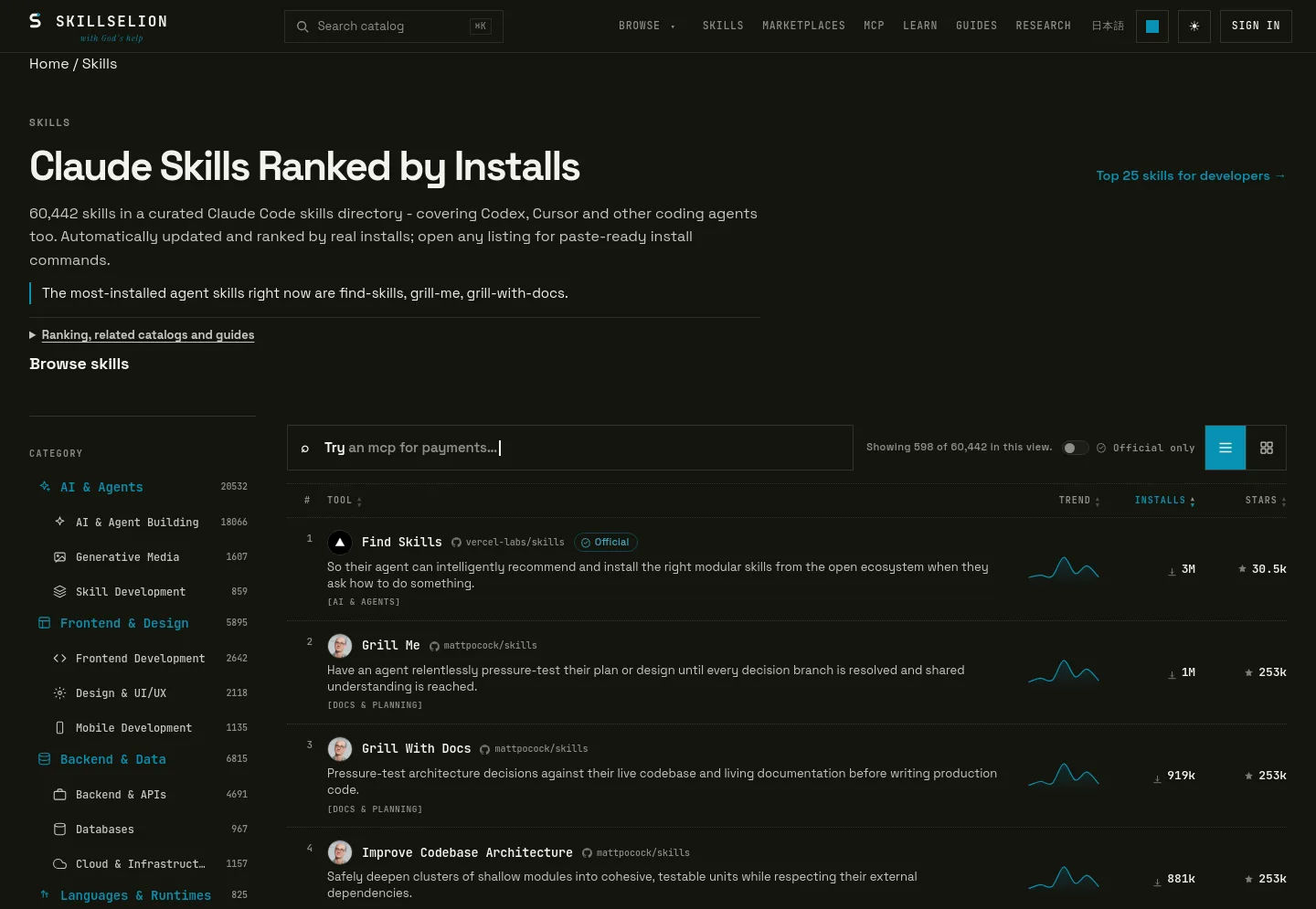Open the Marketplaces nav item

pyautogui.click(x=803, y=26)
